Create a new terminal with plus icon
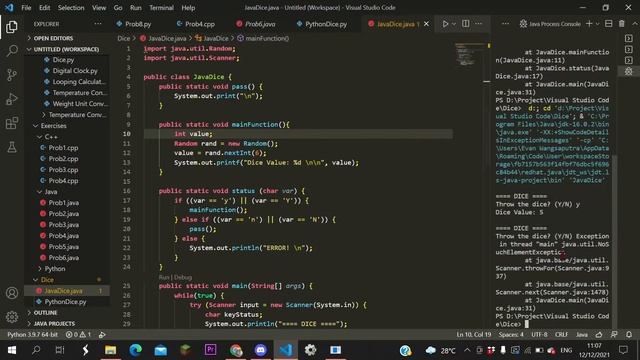This screenshot has height=360, width=640. click(x=589, y=24)
